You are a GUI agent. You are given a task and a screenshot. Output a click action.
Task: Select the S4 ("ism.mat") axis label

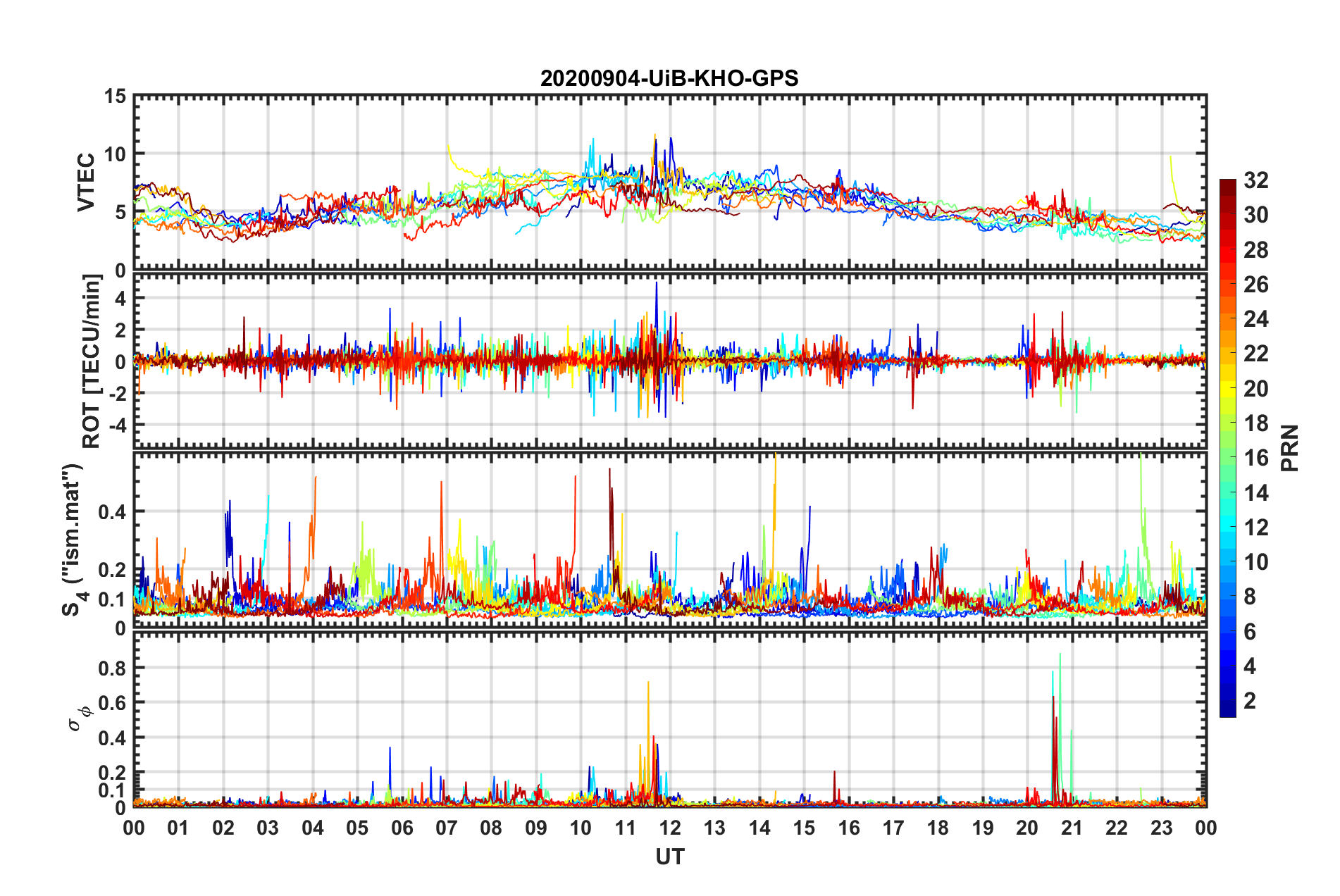coord(73,540)
